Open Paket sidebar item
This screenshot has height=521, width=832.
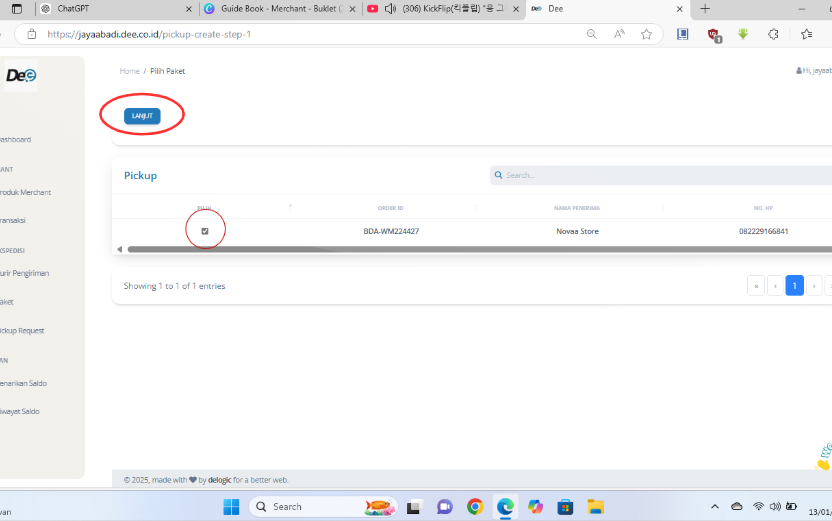click(x=7, y=302)
